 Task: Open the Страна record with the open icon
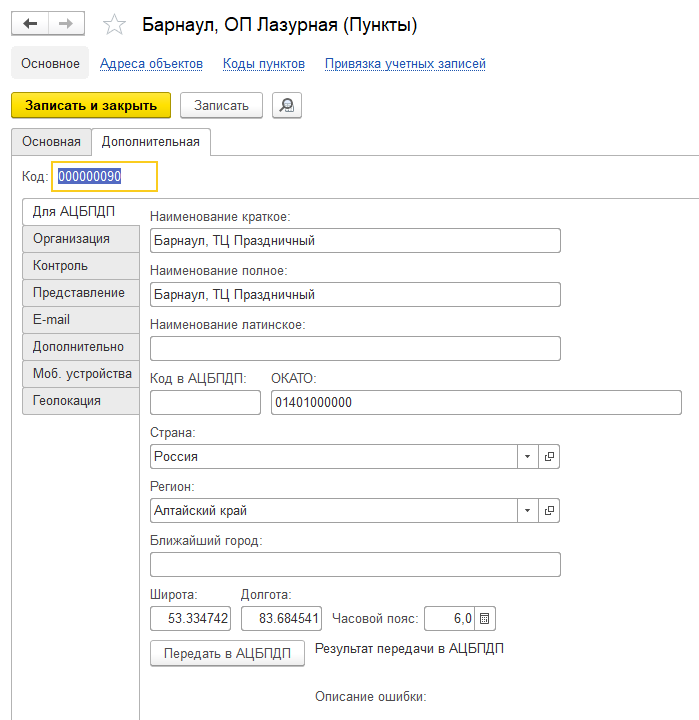549,456
